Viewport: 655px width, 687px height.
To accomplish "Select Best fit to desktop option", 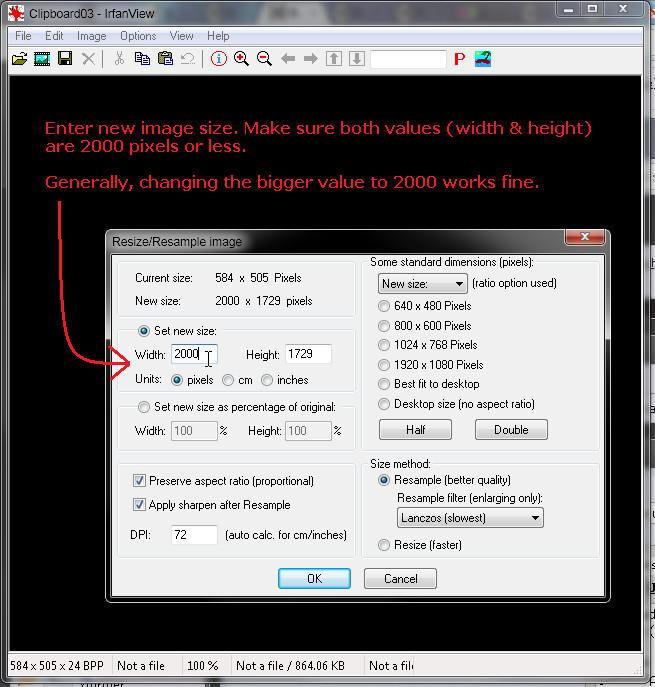I will pos(384,384).
